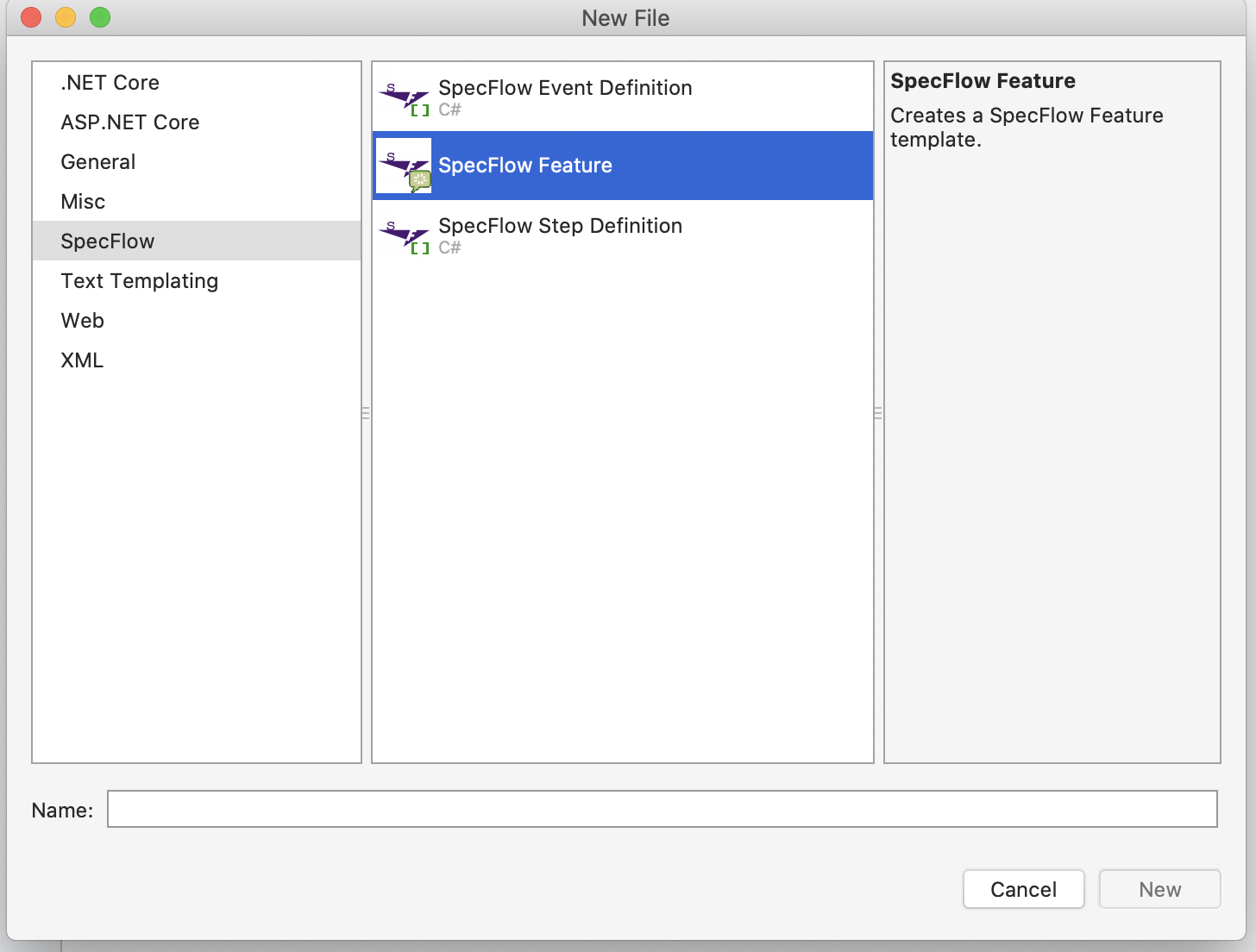The height and width of the screenshot is (952, 1256).
Task: Select SpecFlow Feature template label
Action: 525,166
